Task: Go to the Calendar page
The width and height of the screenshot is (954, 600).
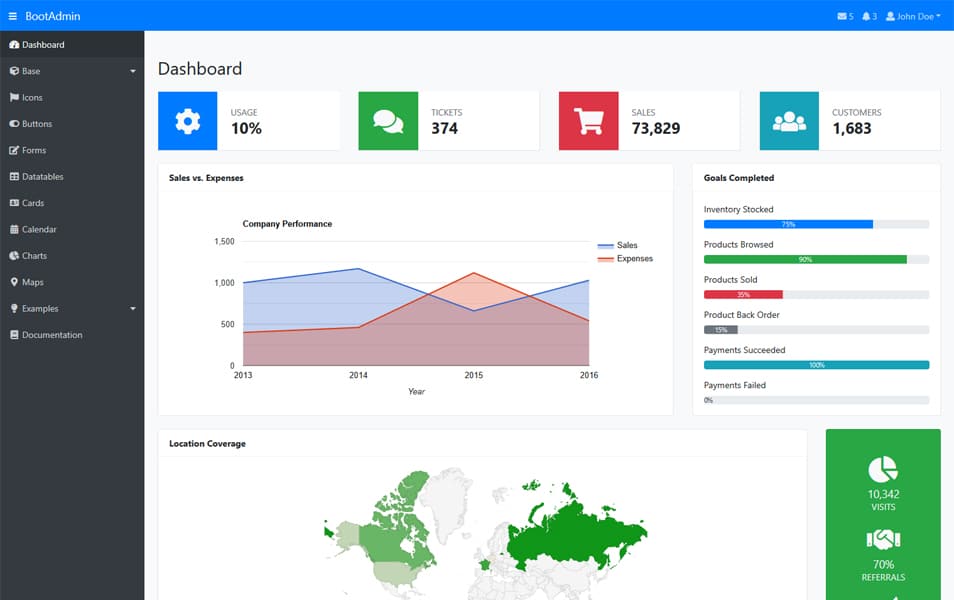Action: point(39,230)
